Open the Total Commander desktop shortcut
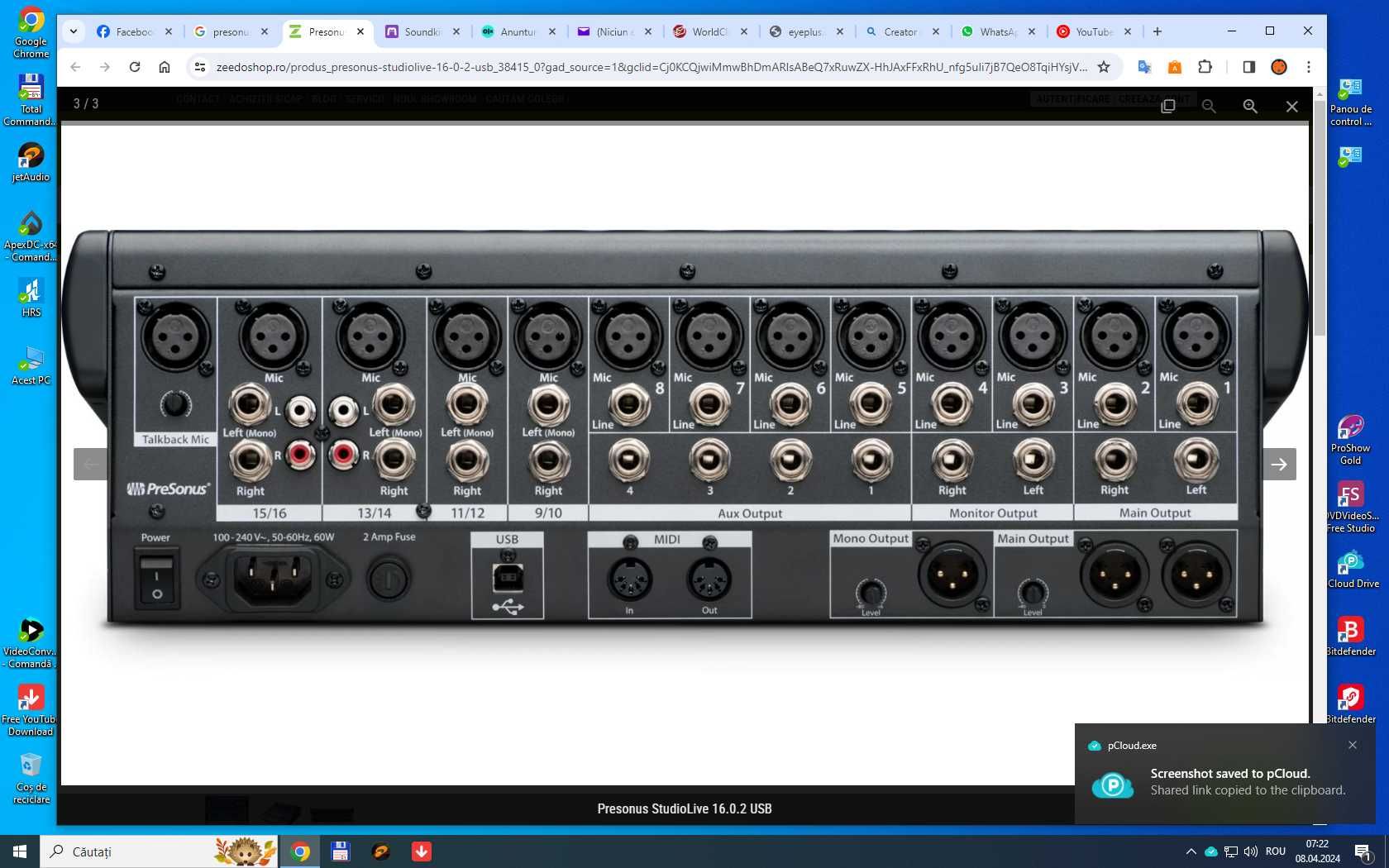The image size is (1389, 868). 31,101
